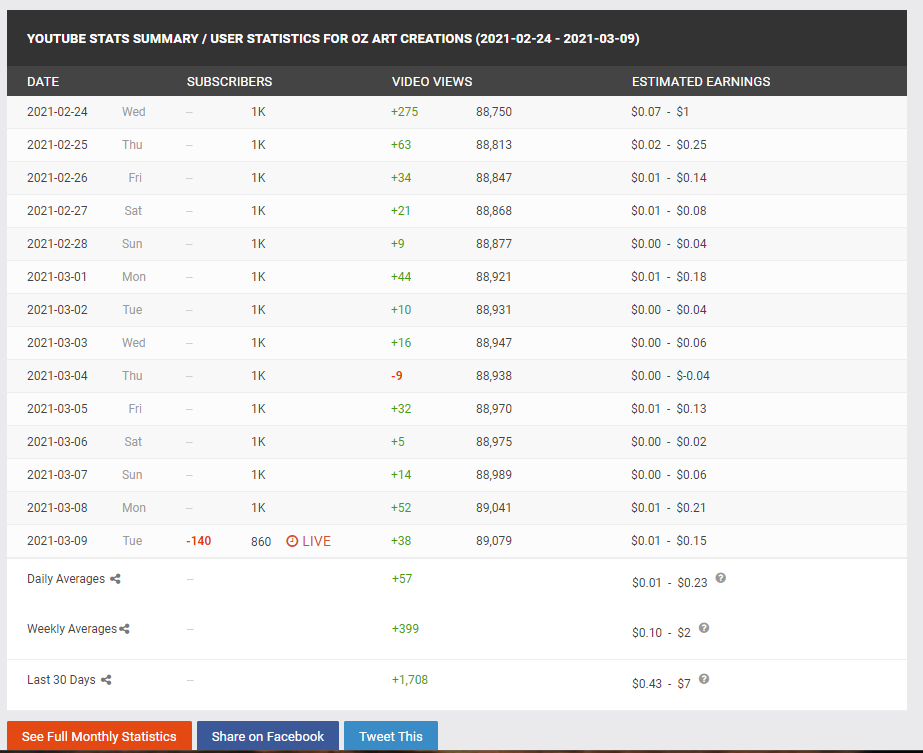Select date 2021-03-08
Image resolution: width=923 pixels, height=753 pixels.
[57, 507]
